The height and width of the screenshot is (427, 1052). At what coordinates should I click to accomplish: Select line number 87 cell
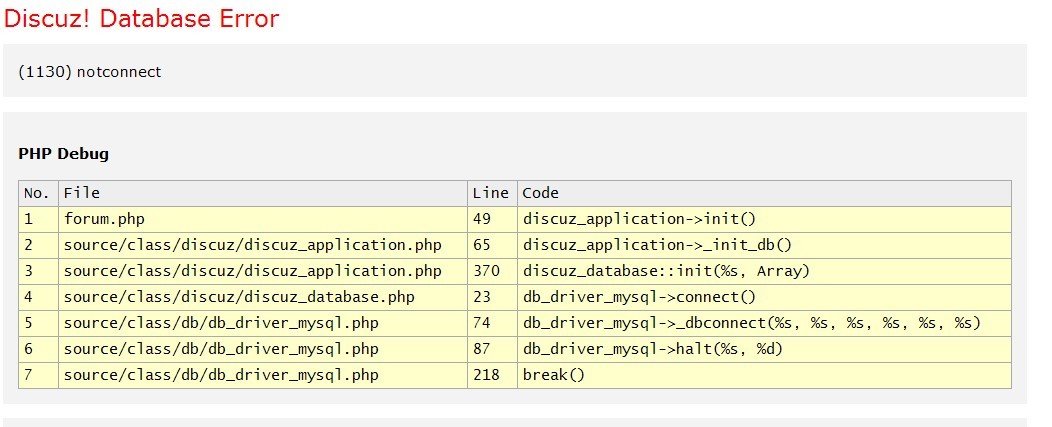tap(492, 350)
